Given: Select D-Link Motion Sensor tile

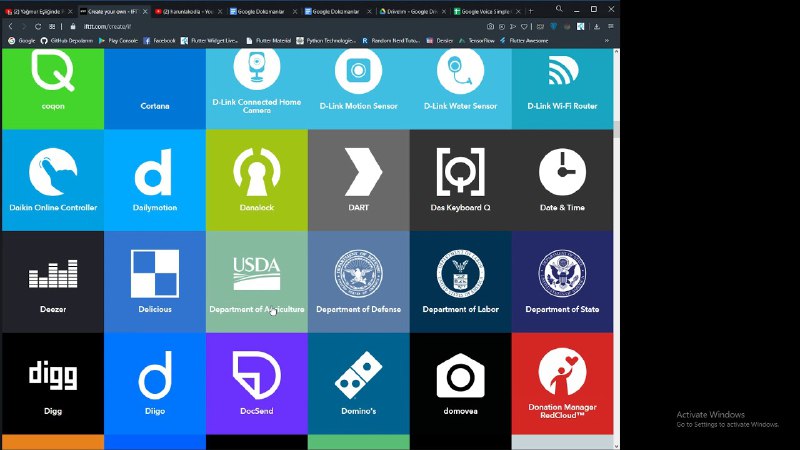Looking at the screenshot, I should click(359, 89).
